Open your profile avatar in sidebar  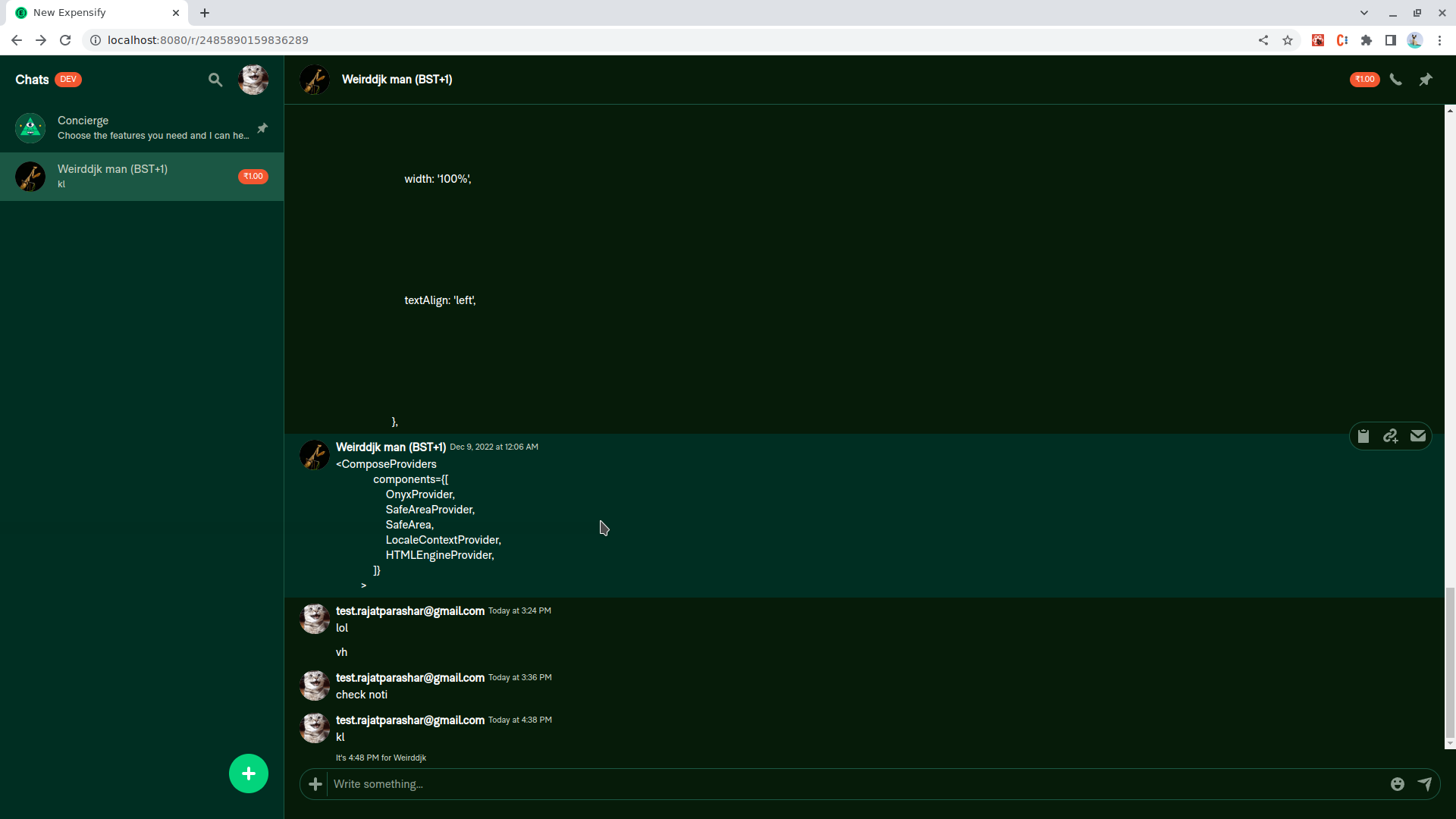click(x=253, y=80)
